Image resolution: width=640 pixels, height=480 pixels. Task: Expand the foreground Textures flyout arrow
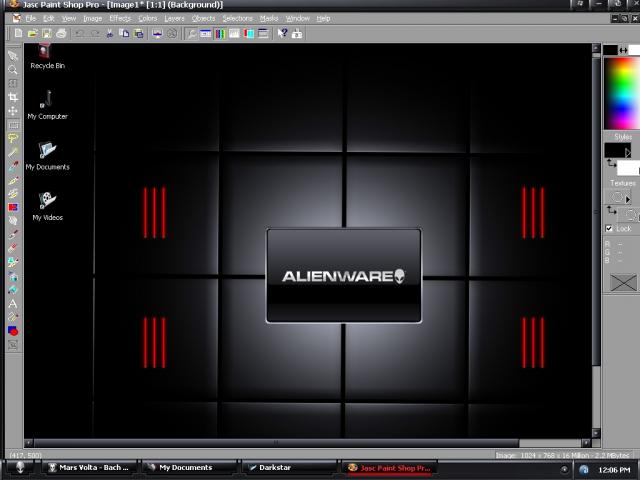coord(628,200)
